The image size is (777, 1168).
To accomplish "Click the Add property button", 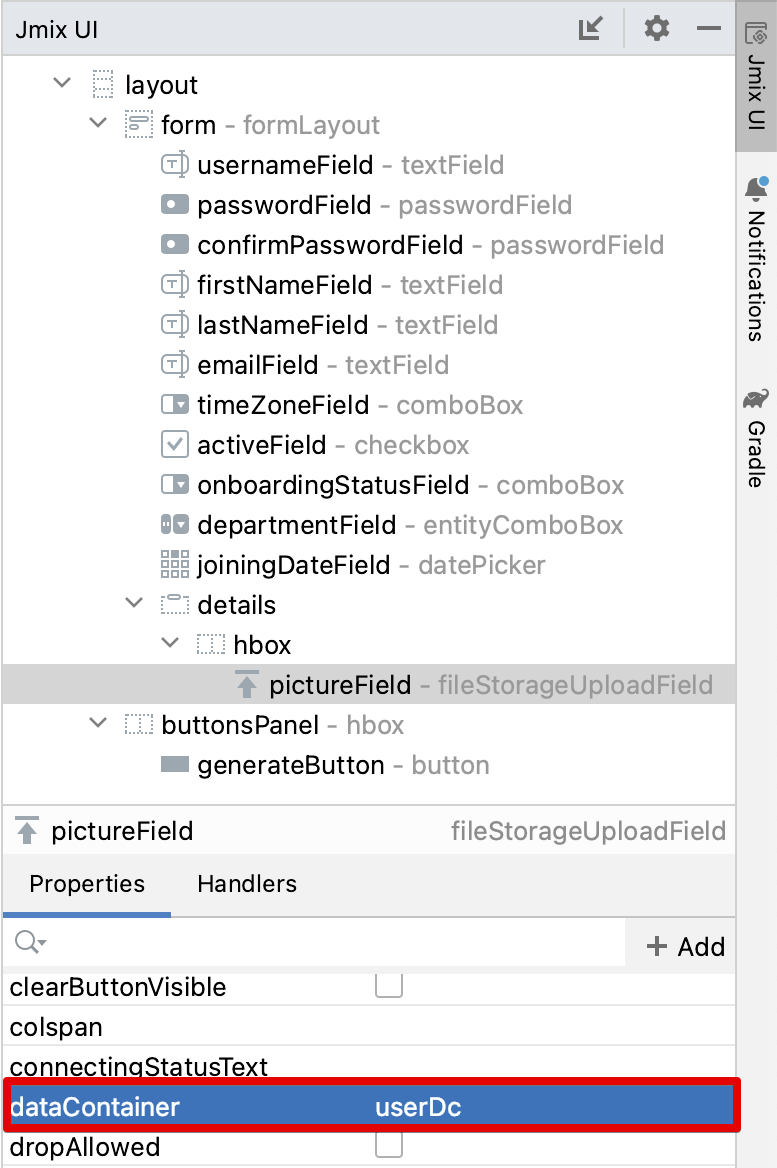I will coord(686,946).
